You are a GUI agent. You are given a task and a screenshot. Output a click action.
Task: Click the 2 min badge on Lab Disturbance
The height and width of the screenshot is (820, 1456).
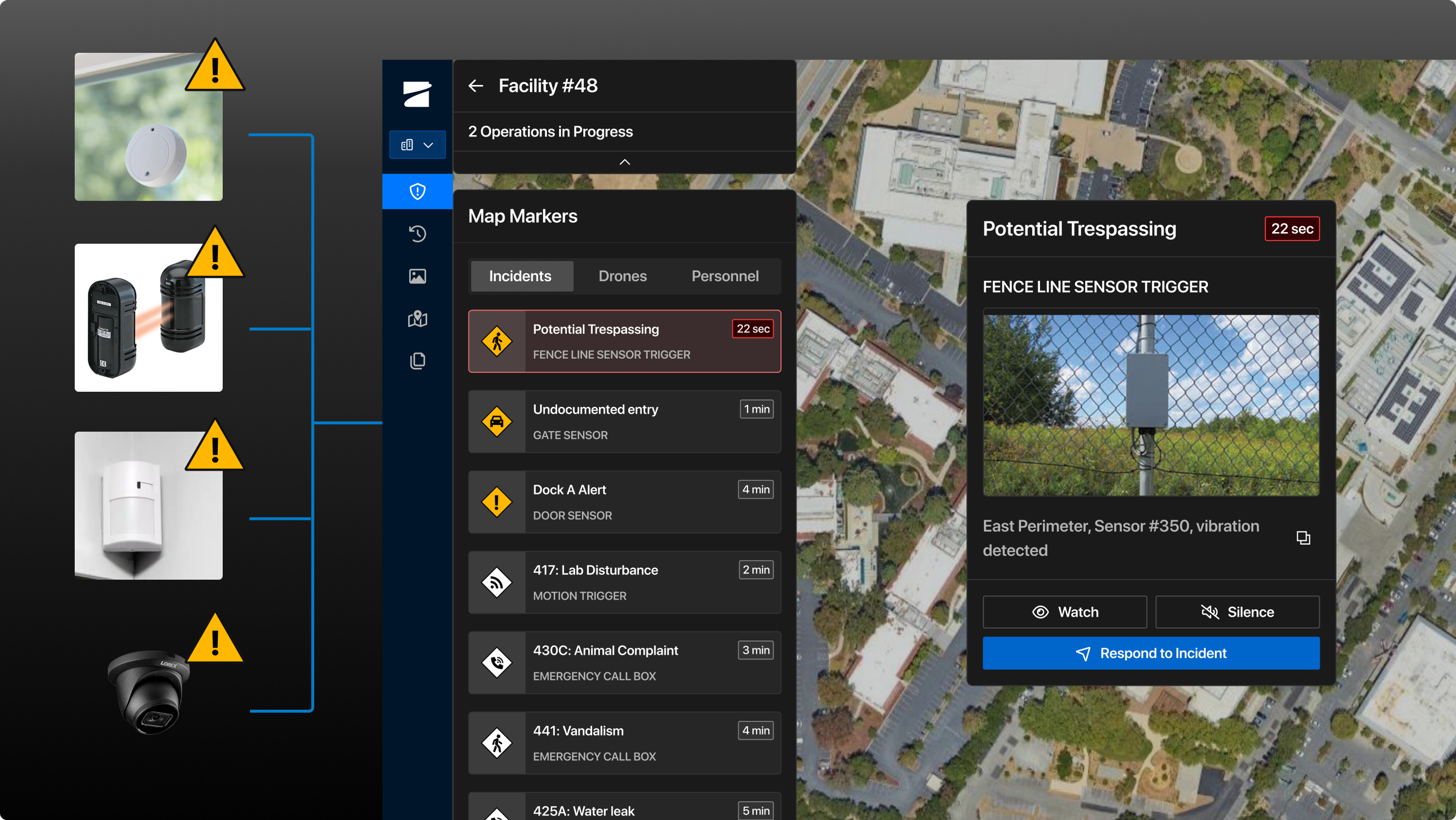756,569
